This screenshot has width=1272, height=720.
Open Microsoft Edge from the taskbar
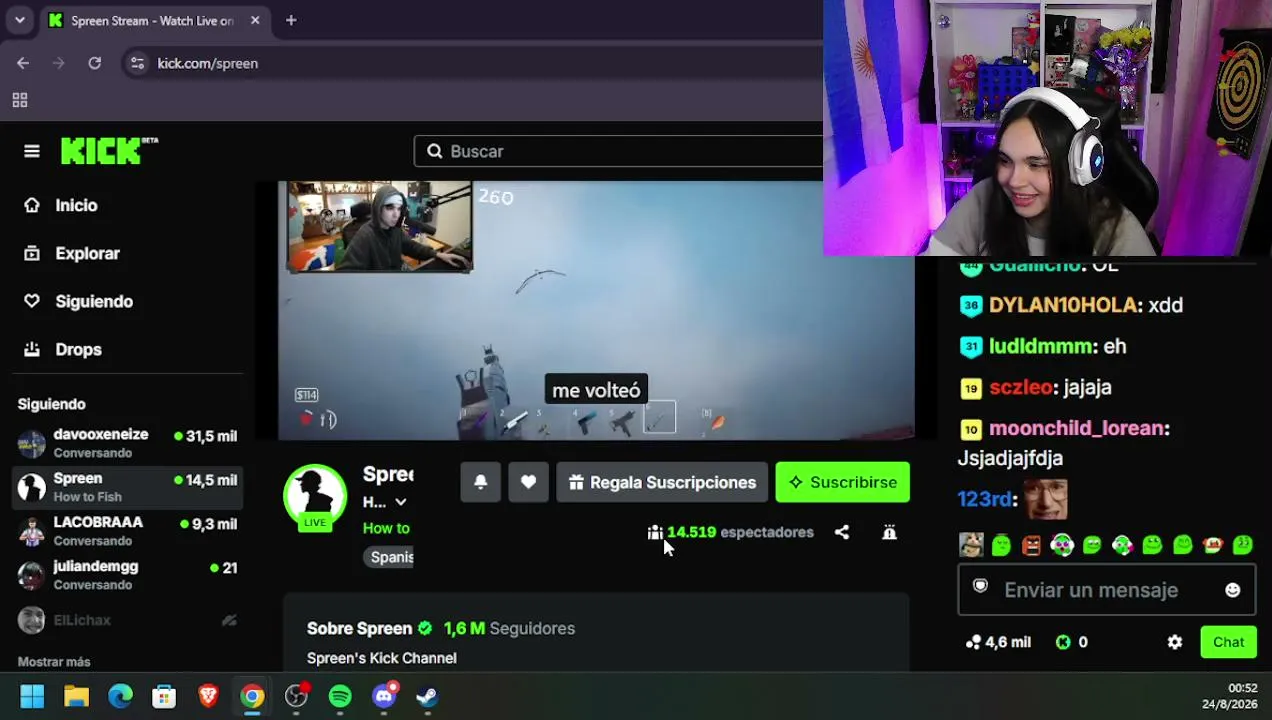pyautogui.click(x=120, y=696)
